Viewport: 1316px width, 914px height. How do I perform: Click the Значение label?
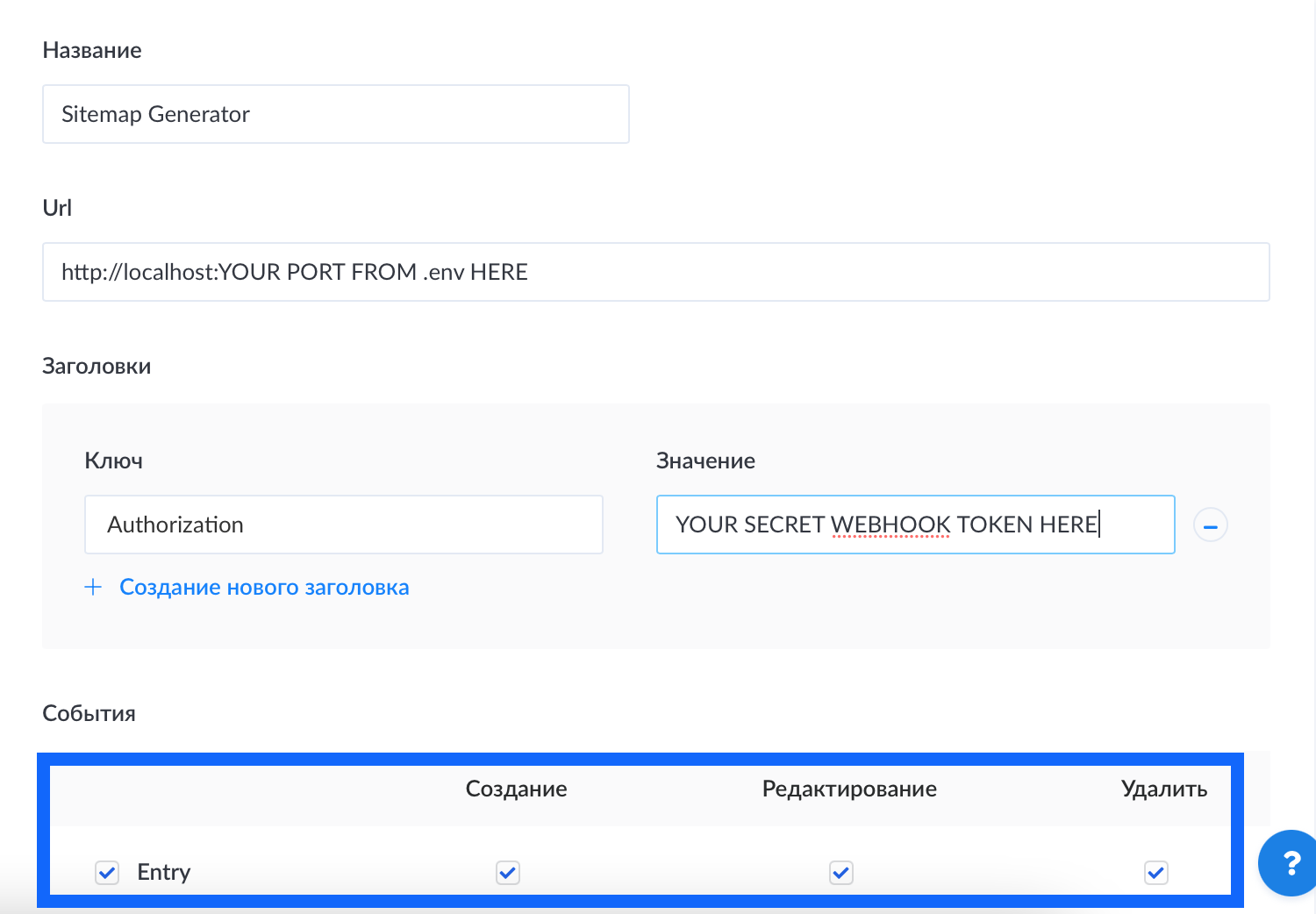point(705,461)
